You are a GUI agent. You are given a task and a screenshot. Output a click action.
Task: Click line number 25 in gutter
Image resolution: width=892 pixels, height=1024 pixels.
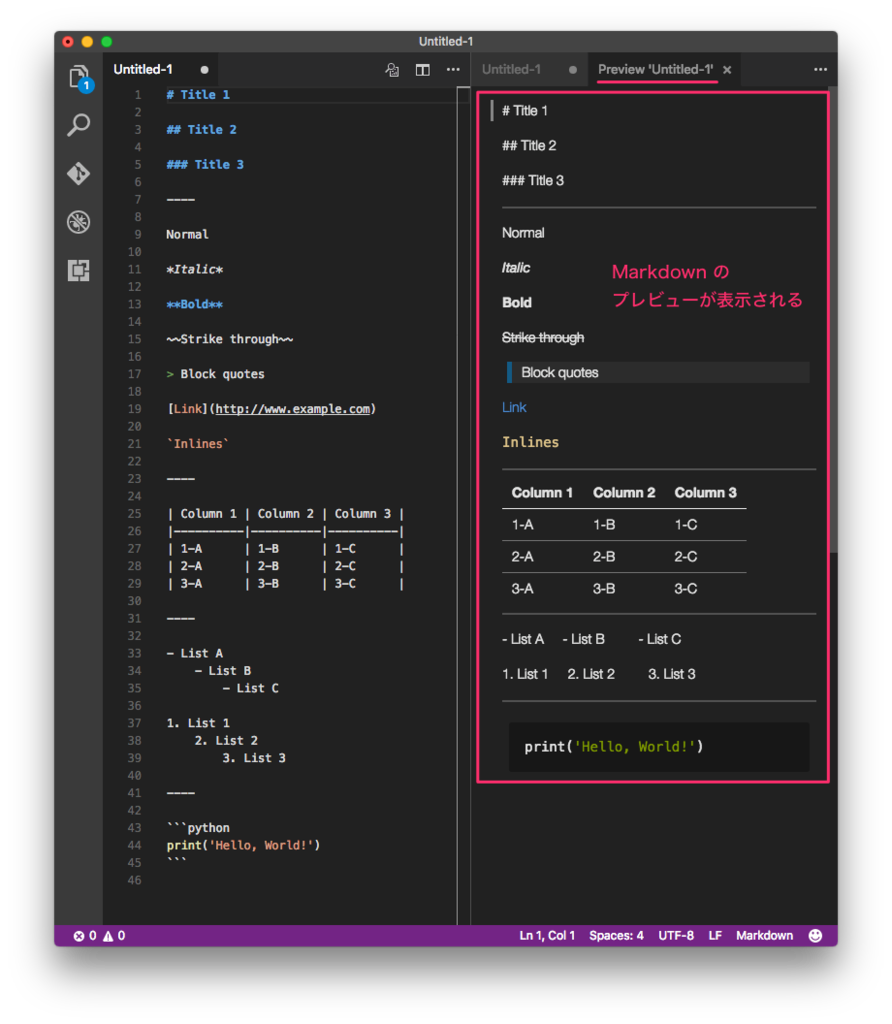pyautogui.click(x=135, y=514)
